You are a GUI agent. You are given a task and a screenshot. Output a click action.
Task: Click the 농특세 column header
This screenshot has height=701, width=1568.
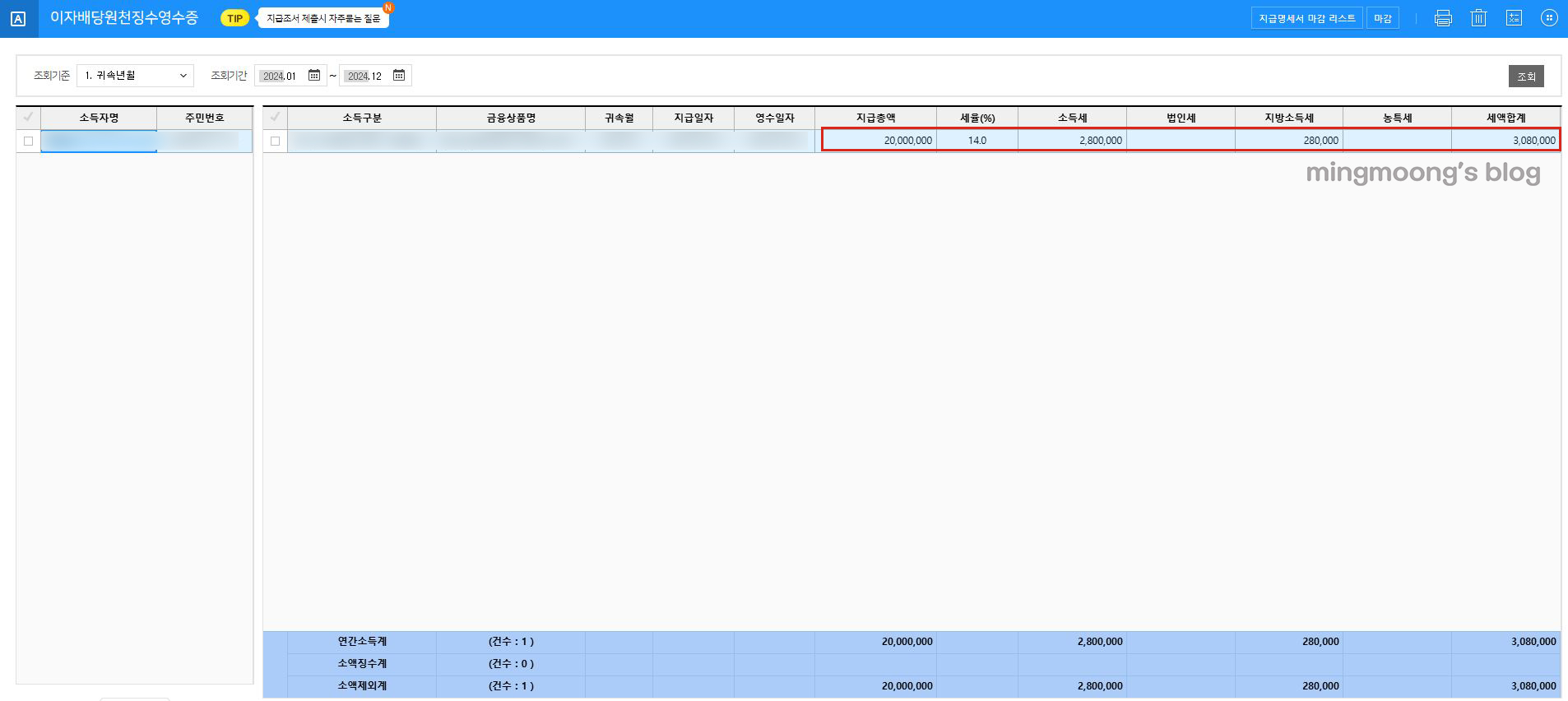coord(1398,118)
